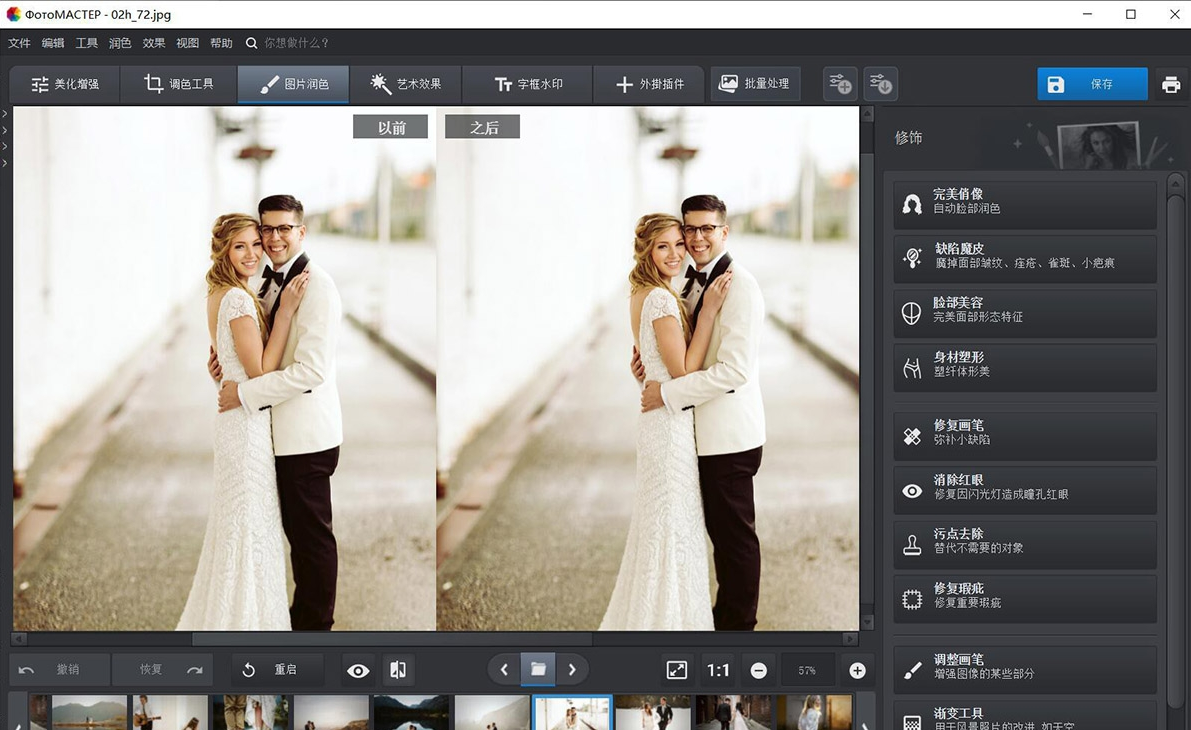Open the 文件 menu
This screenshot has height=730, width=1191.
pos(19,43)
